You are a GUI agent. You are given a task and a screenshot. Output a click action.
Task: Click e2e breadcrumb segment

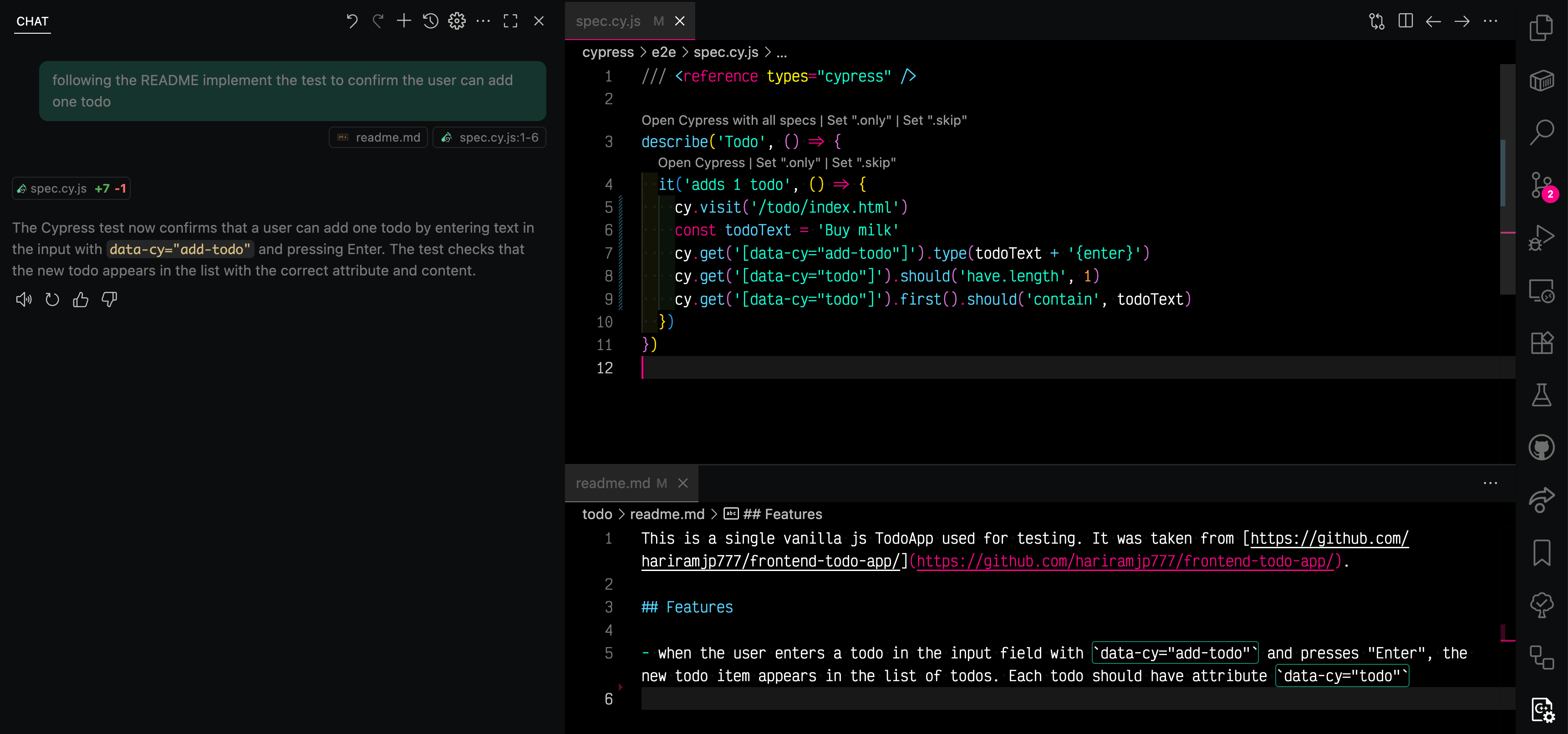coord(663,52)
